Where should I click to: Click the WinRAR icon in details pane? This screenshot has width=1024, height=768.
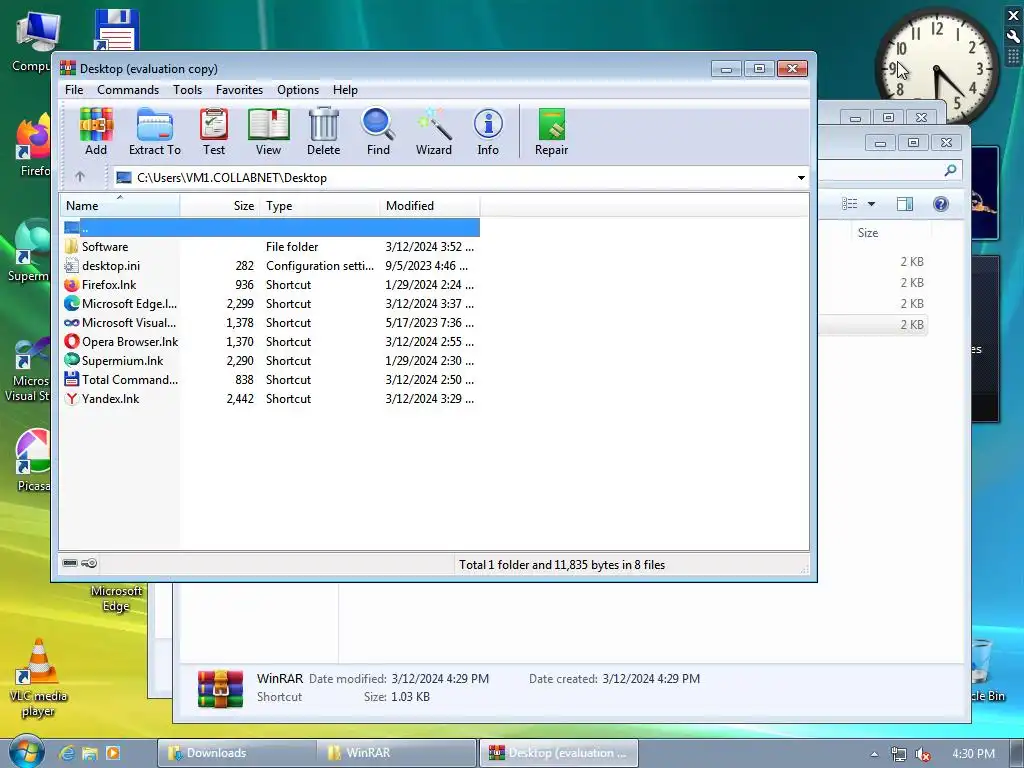(x=220, y=688)
